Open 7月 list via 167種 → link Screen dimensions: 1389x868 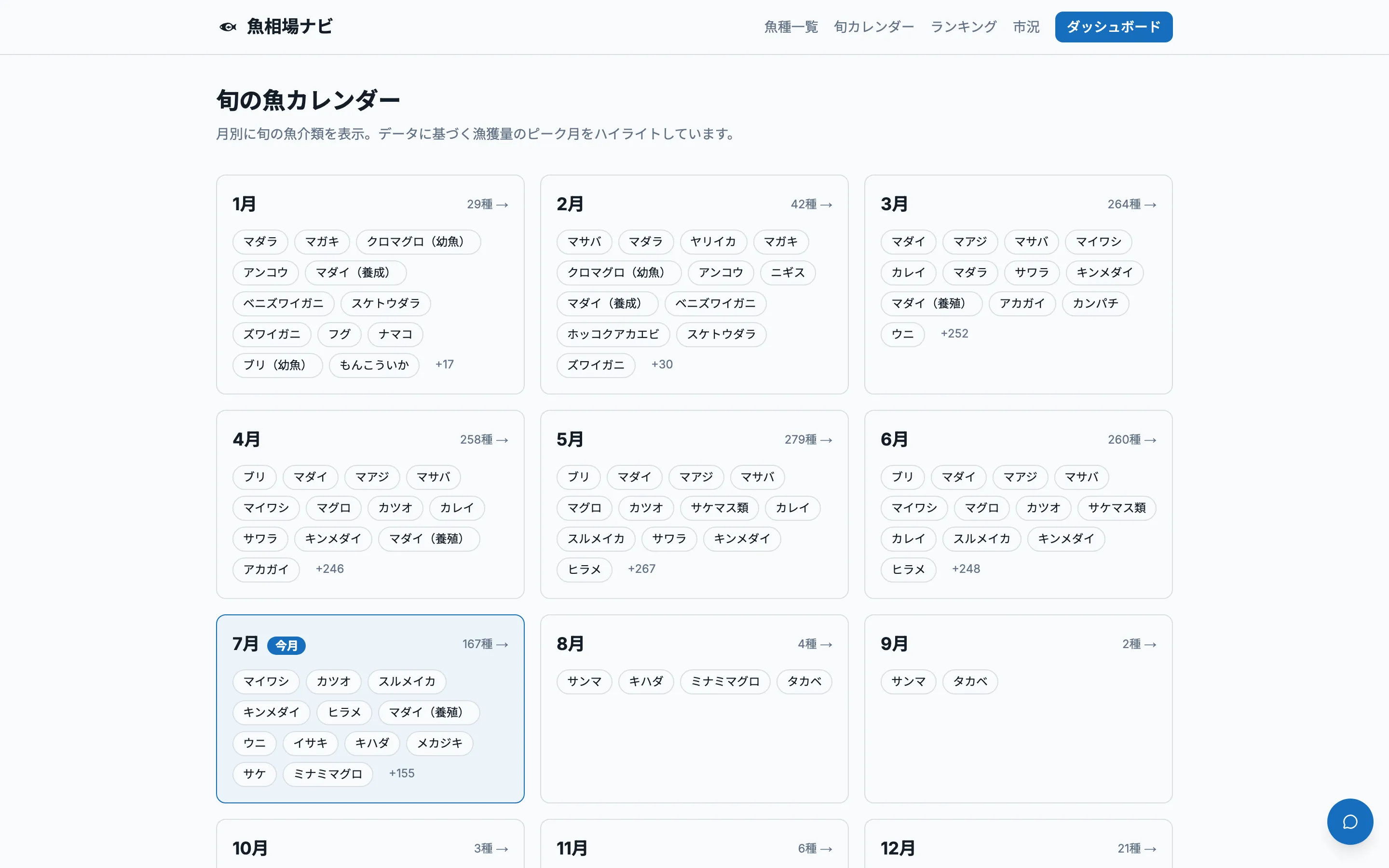coord(485,644)
